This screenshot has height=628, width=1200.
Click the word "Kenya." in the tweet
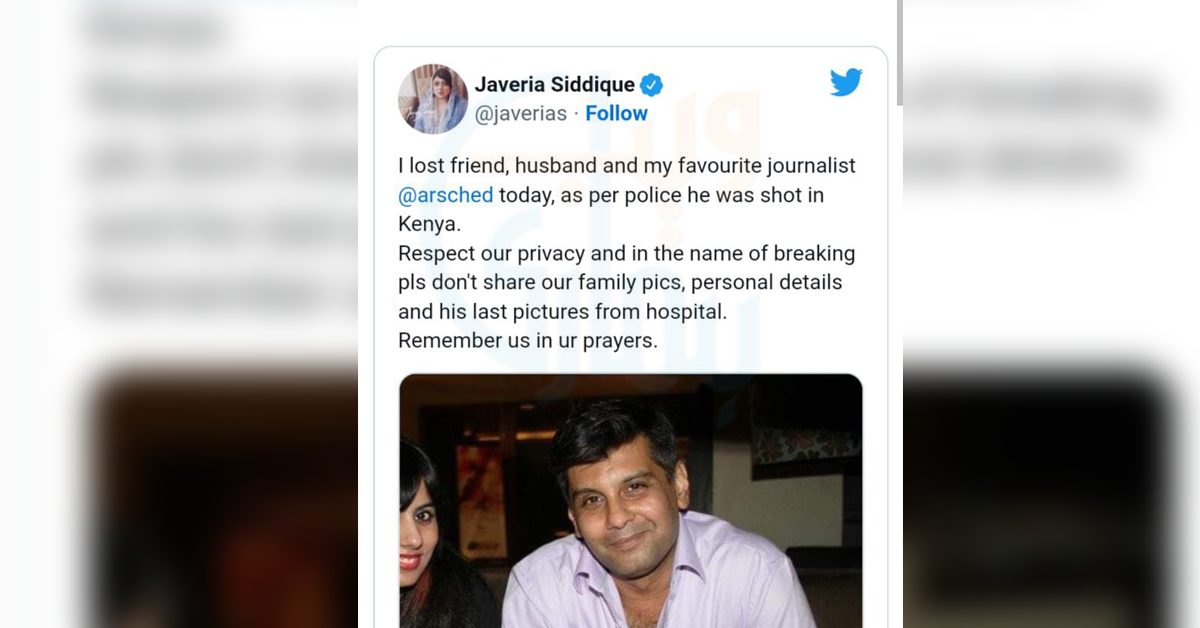(429, 224)
